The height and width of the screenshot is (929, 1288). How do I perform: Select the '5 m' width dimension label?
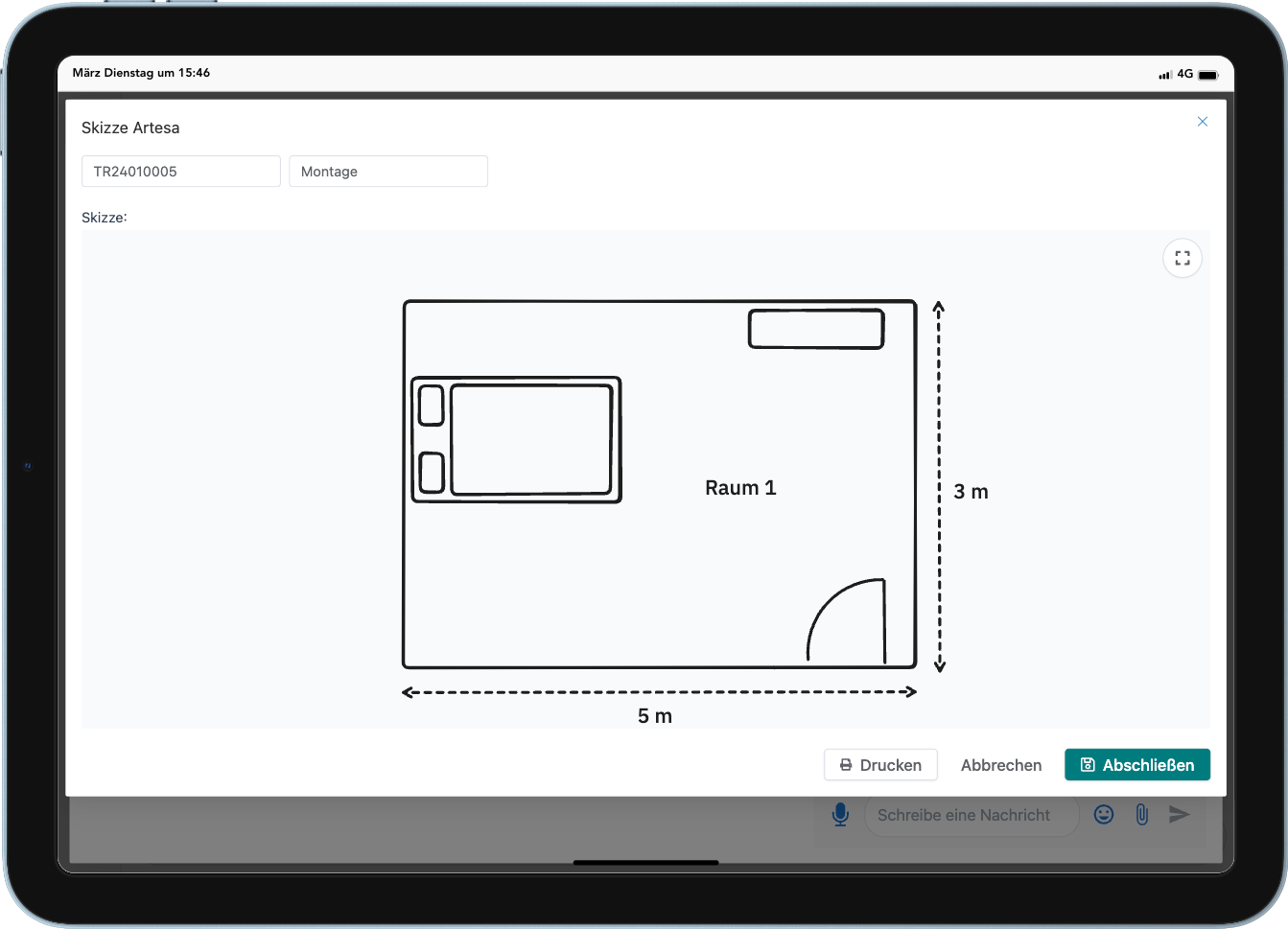pos(655,716)
